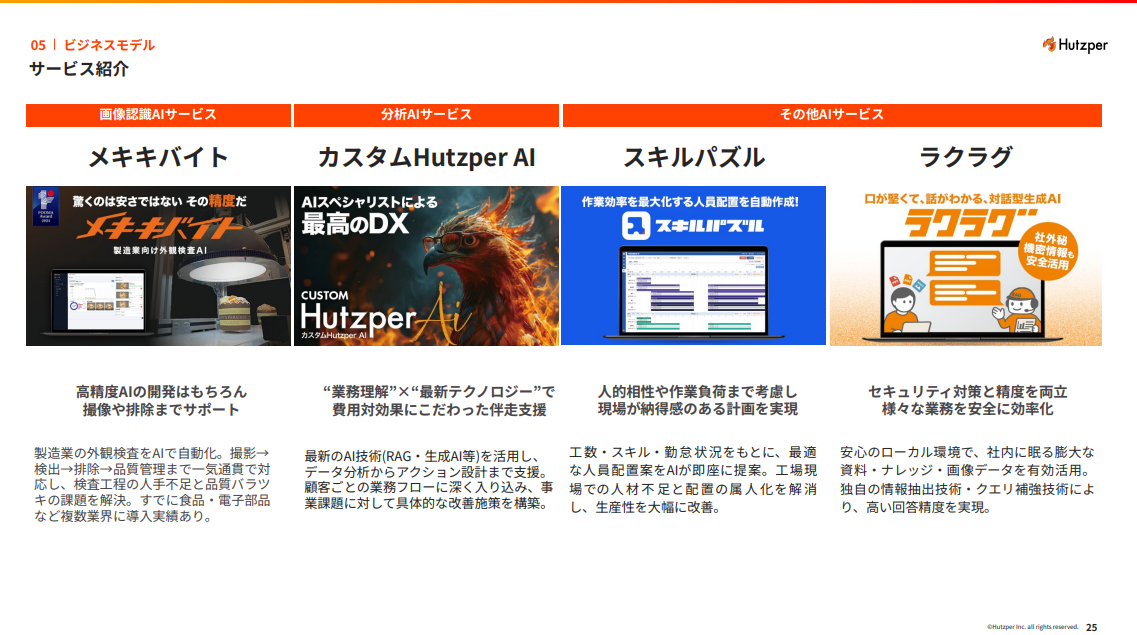1137x635 pixels.
Task: Click the 05 ビジネスモデル section label
Action: pos(92,45)
